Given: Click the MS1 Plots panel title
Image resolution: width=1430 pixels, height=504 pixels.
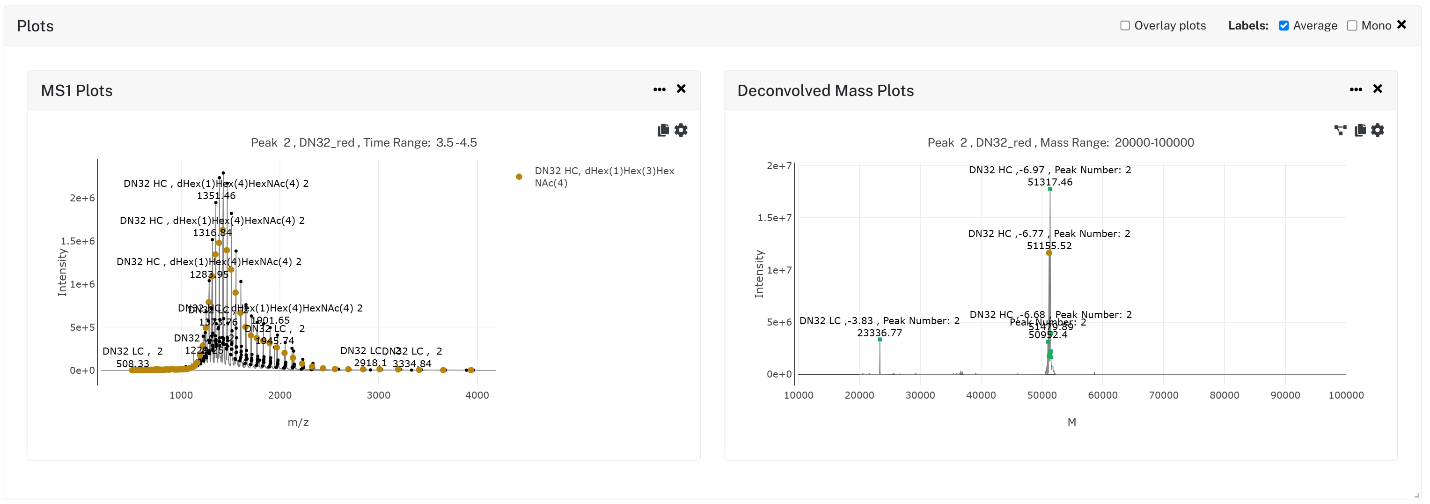Looking at the screenshot, I should point(77,90).
